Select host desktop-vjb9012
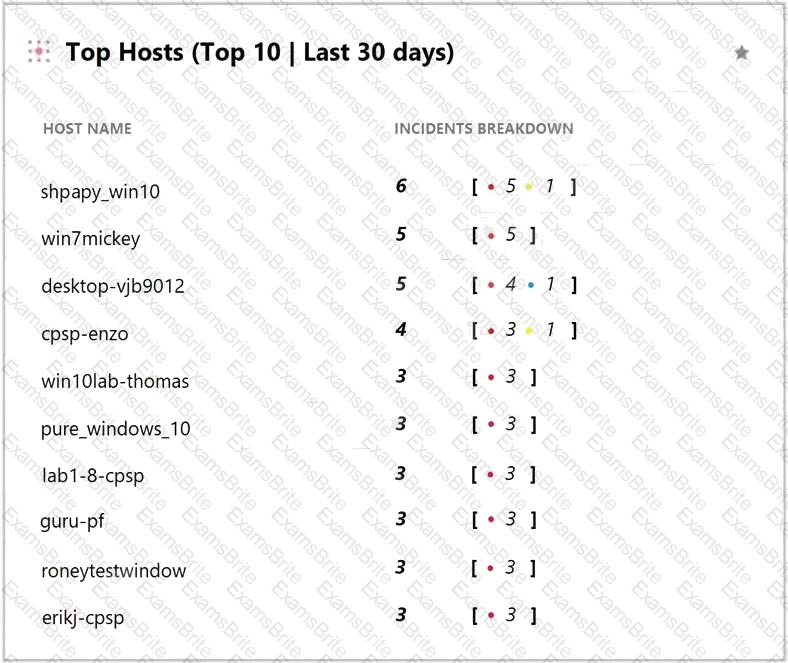 pos(112,286)
